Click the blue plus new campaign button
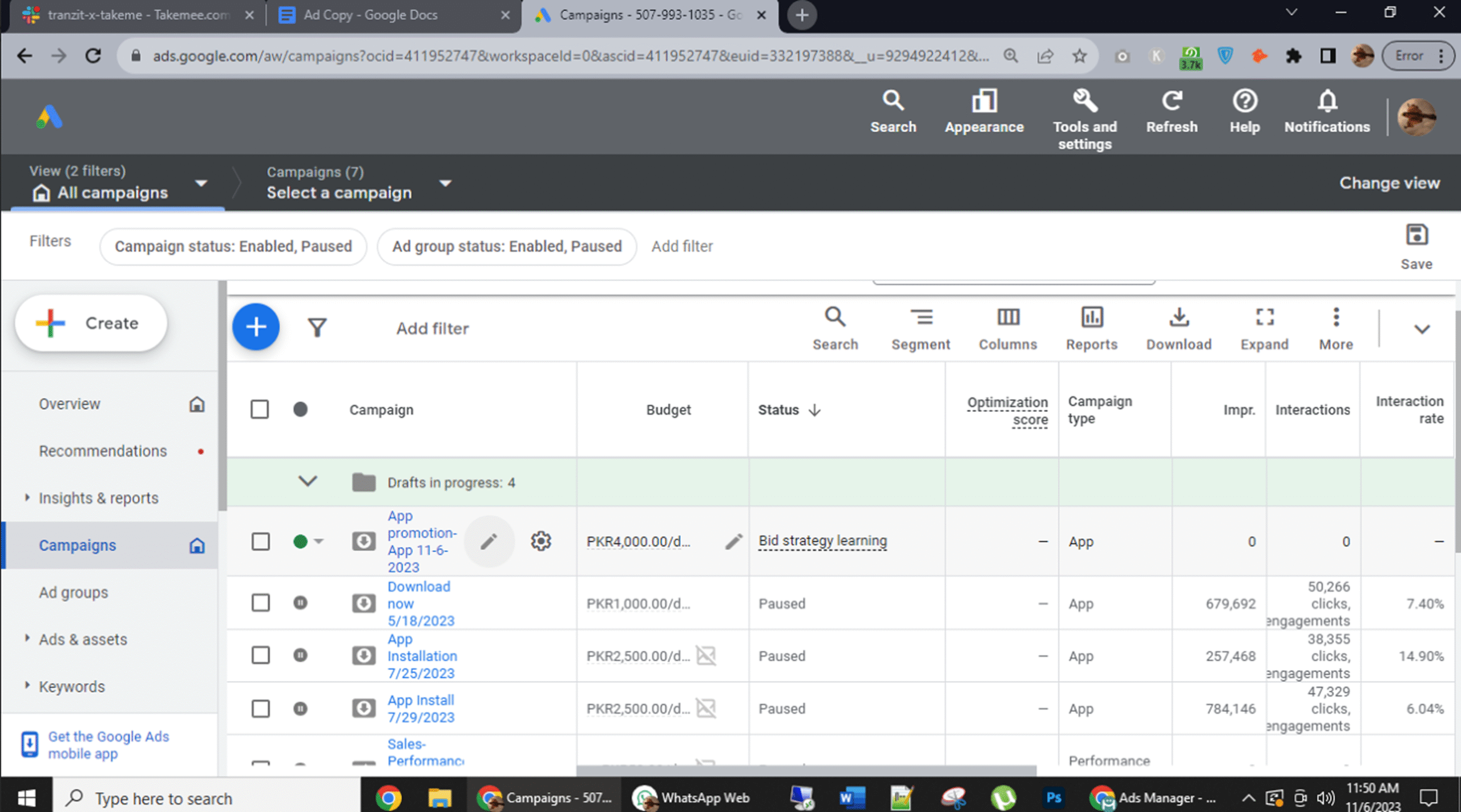 pyautogui.click(x=256, y=327)
